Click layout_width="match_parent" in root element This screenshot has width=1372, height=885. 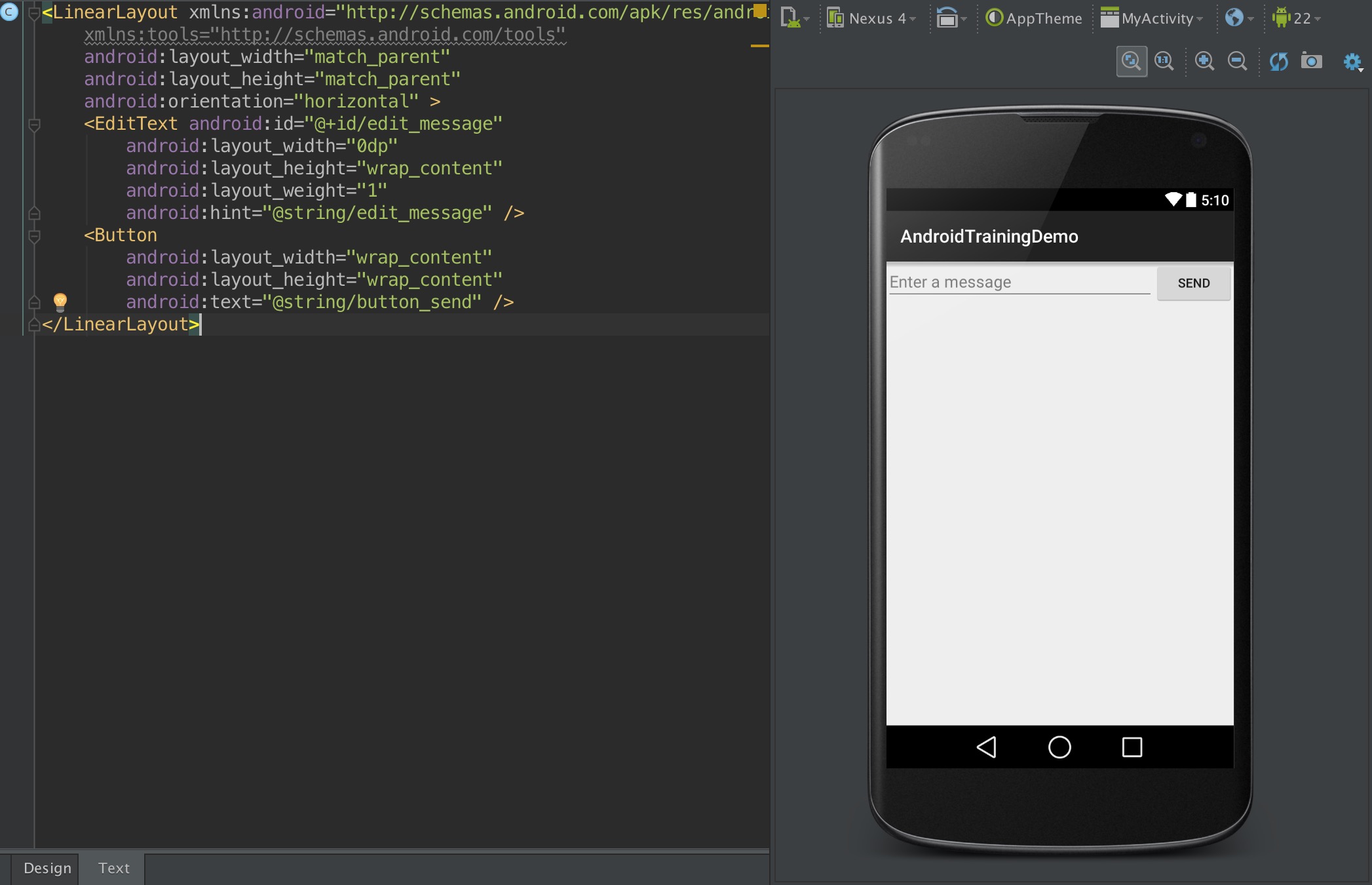(x=267, y=57)
